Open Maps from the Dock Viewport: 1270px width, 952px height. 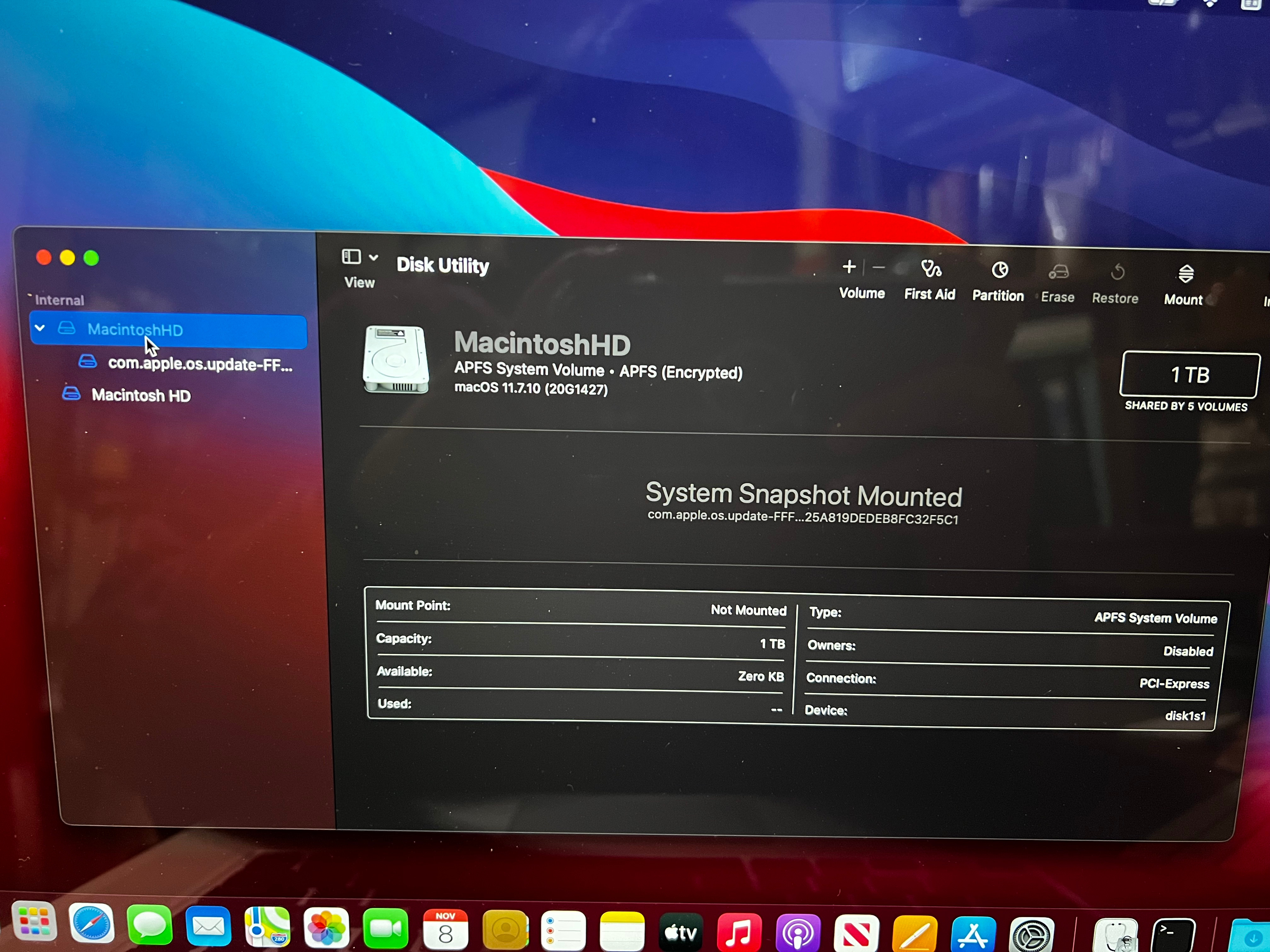click(x=267, y=927)
